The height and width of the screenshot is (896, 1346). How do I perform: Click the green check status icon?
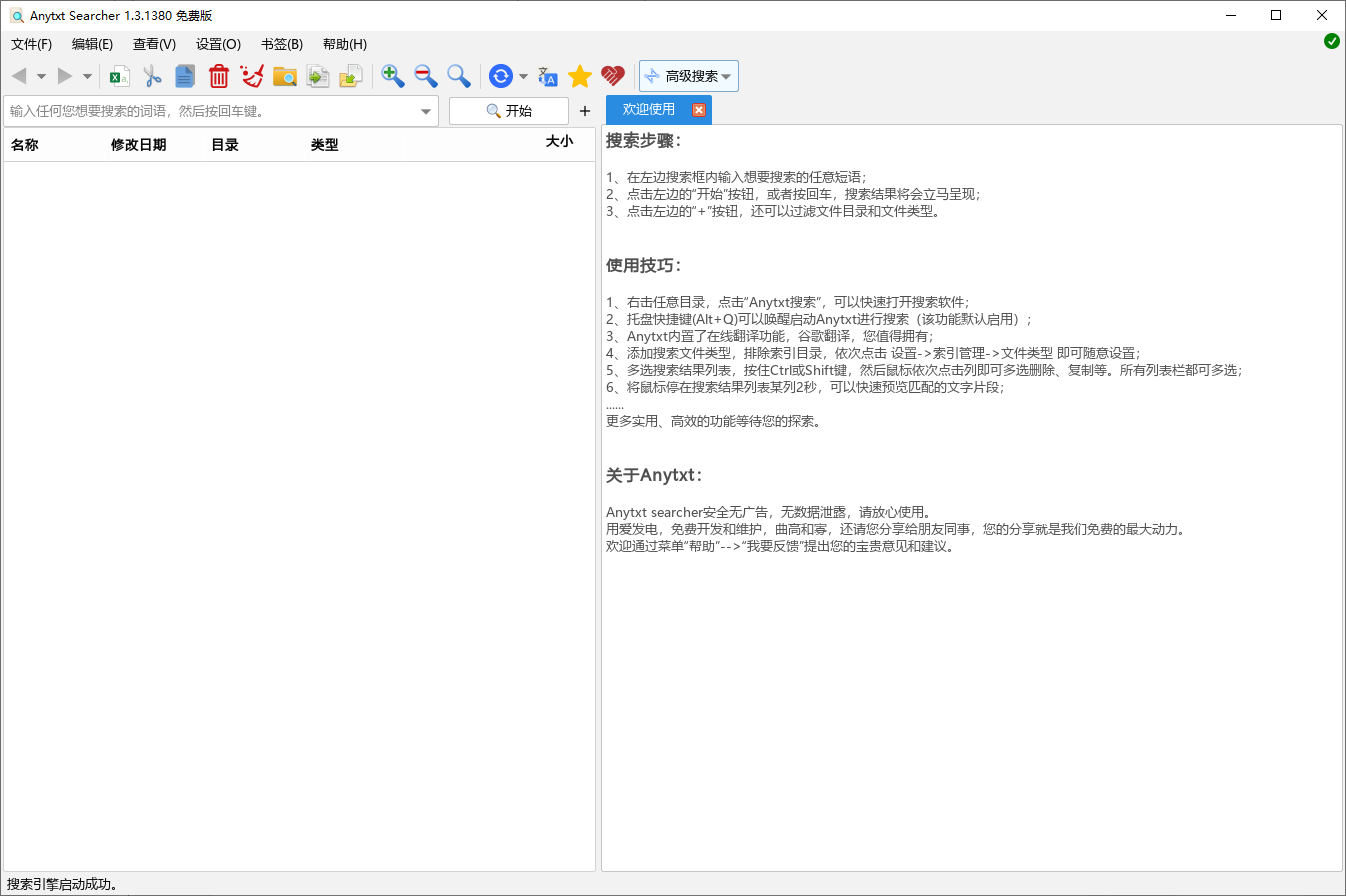1332,41
